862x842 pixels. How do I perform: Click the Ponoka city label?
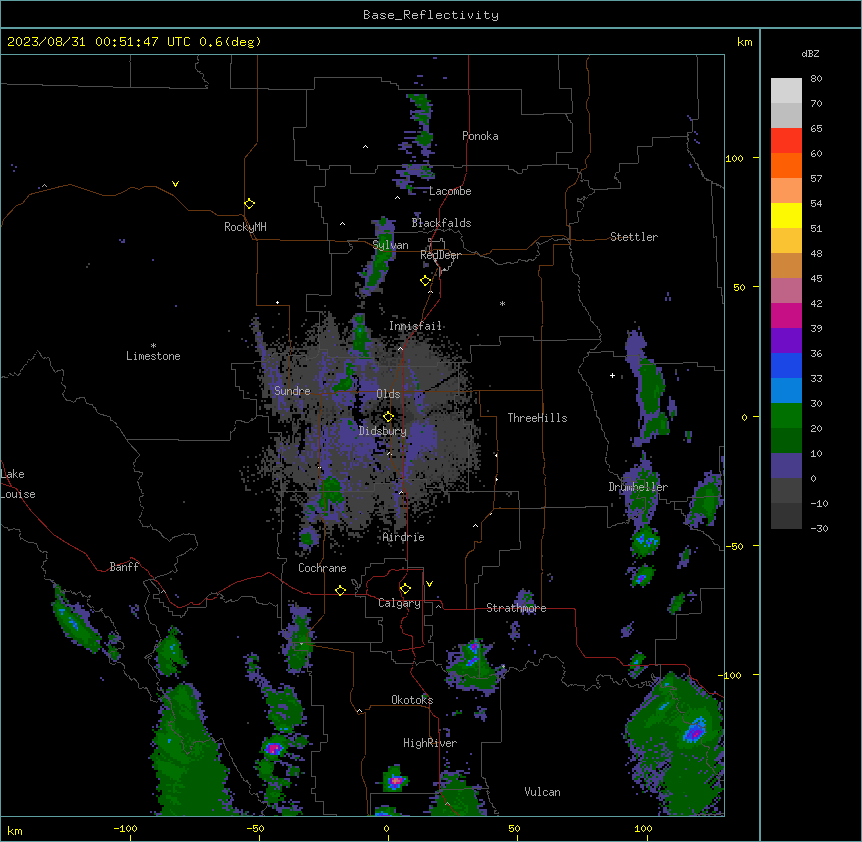[480, 136]
